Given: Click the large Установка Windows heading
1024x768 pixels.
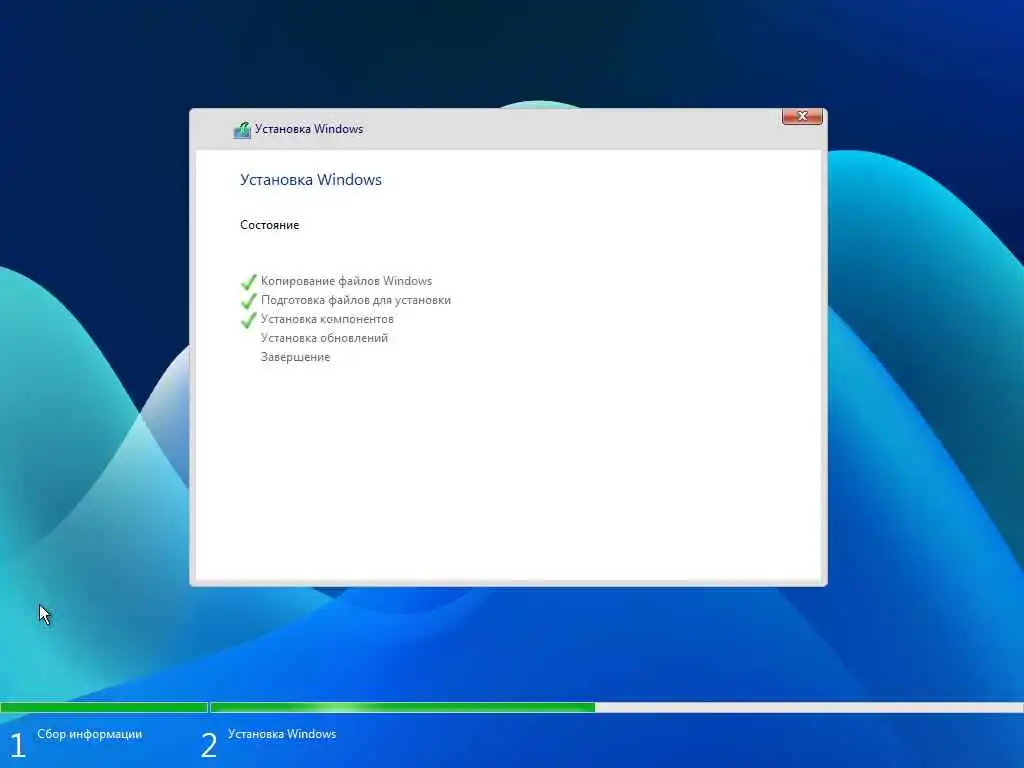Looking at the screenshot, I should click(311, 180).
